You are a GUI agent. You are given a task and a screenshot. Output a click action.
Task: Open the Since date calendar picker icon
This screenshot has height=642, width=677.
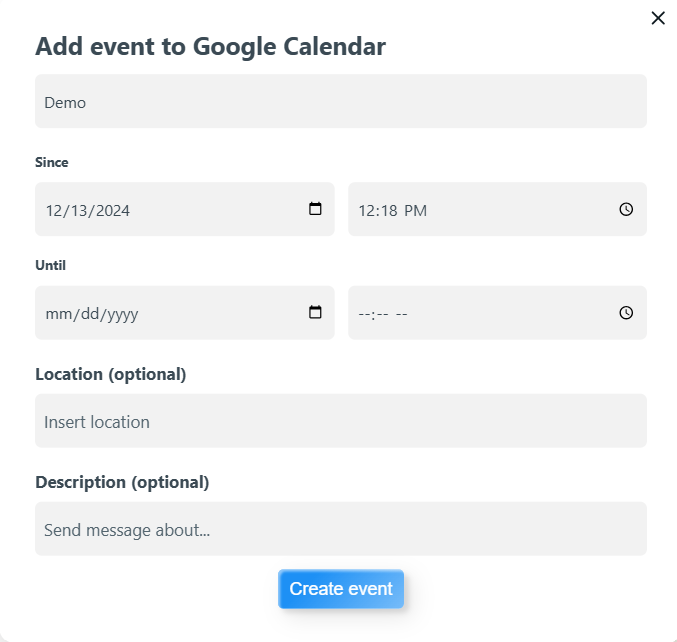coord(315,209)
